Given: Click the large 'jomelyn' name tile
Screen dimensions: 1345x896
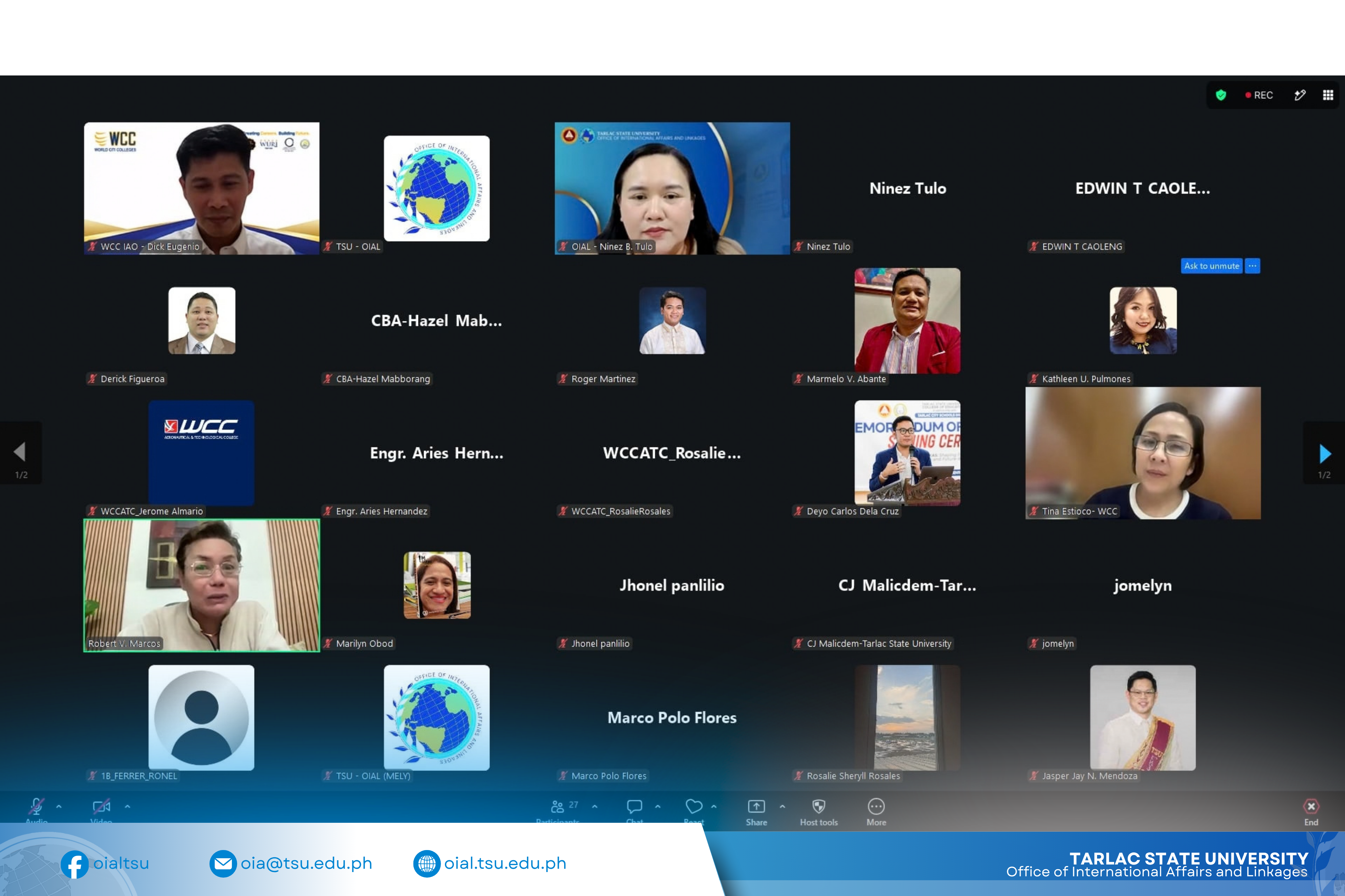Looking at the screenshot, I should point(1143,585).
